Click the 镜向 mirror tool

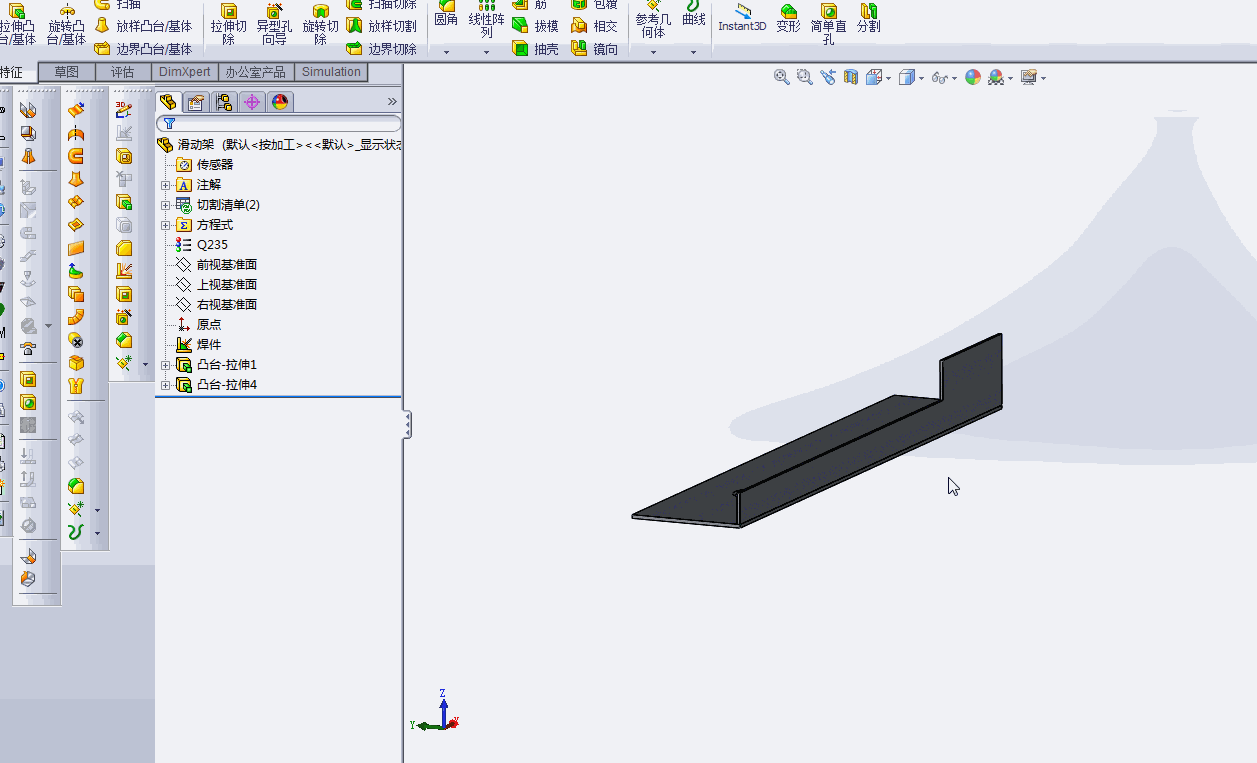(595, 49)
